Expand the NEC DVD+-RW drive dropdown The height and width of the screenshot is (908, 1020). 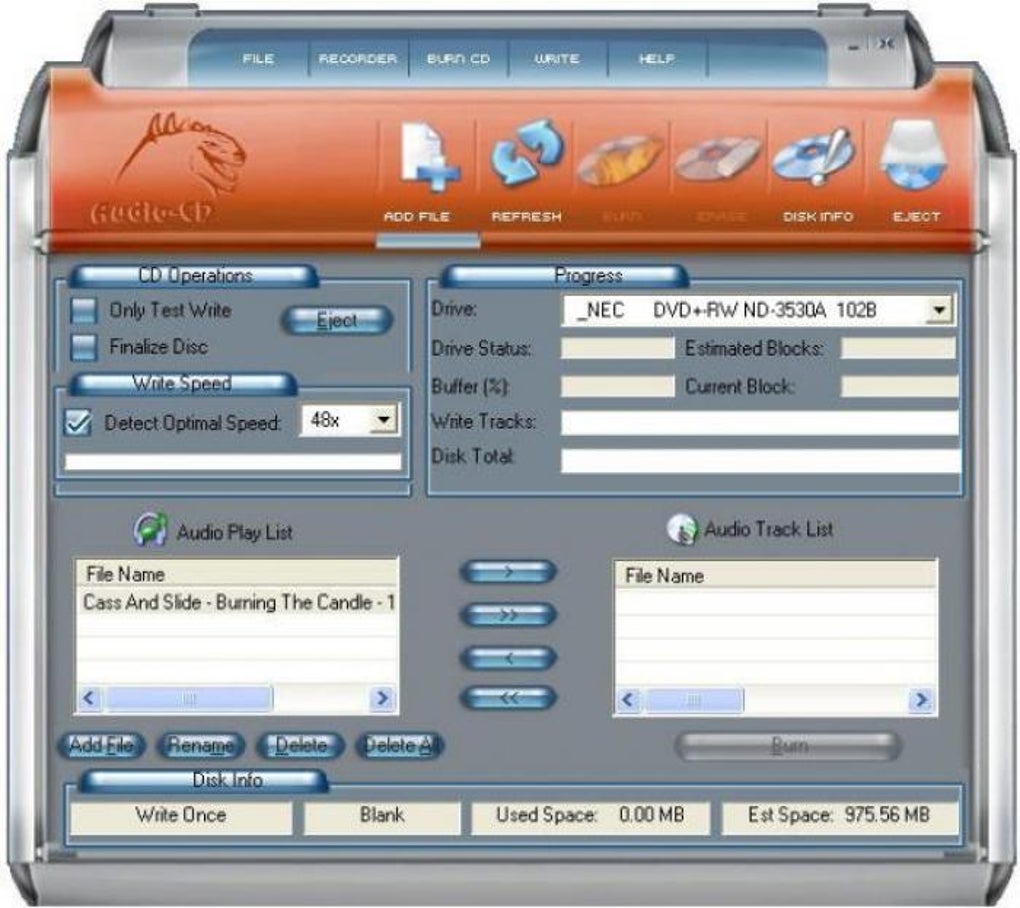pos(939,310)
